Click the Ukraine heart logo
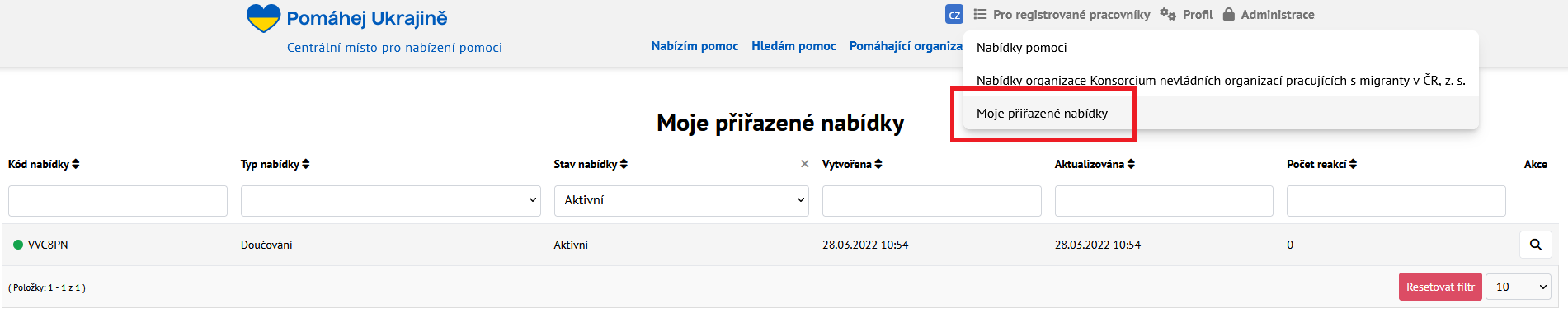This screenshot has width=1568, height=327. pos(263,18)
